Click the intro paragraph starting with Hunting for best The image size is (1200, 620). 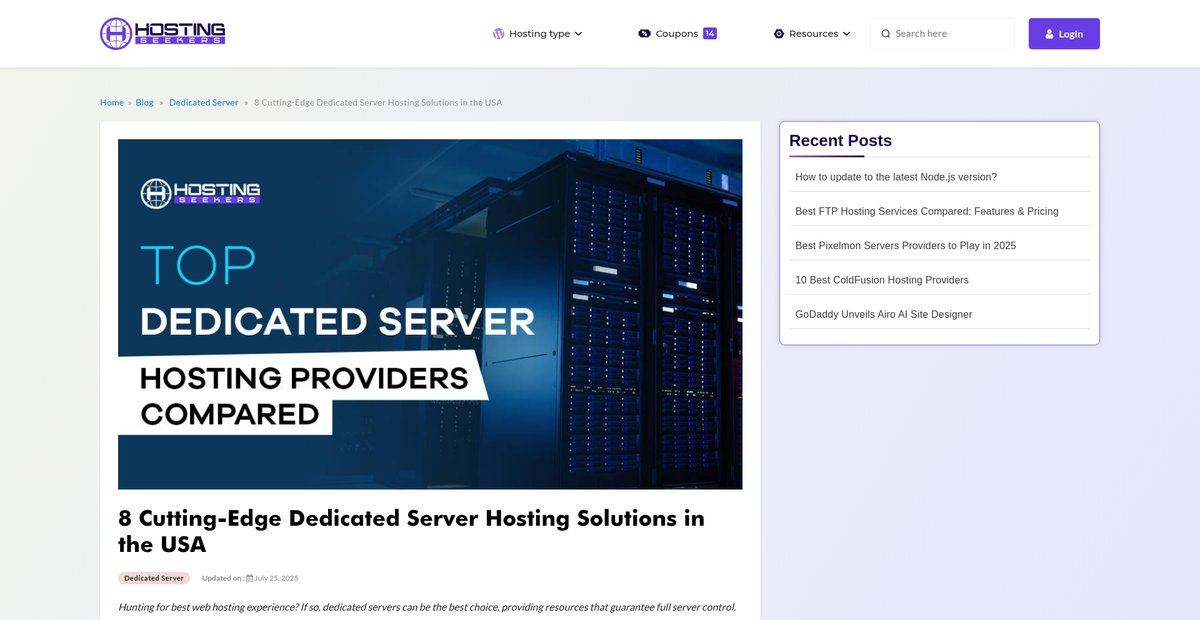click(x=427, y=607)
